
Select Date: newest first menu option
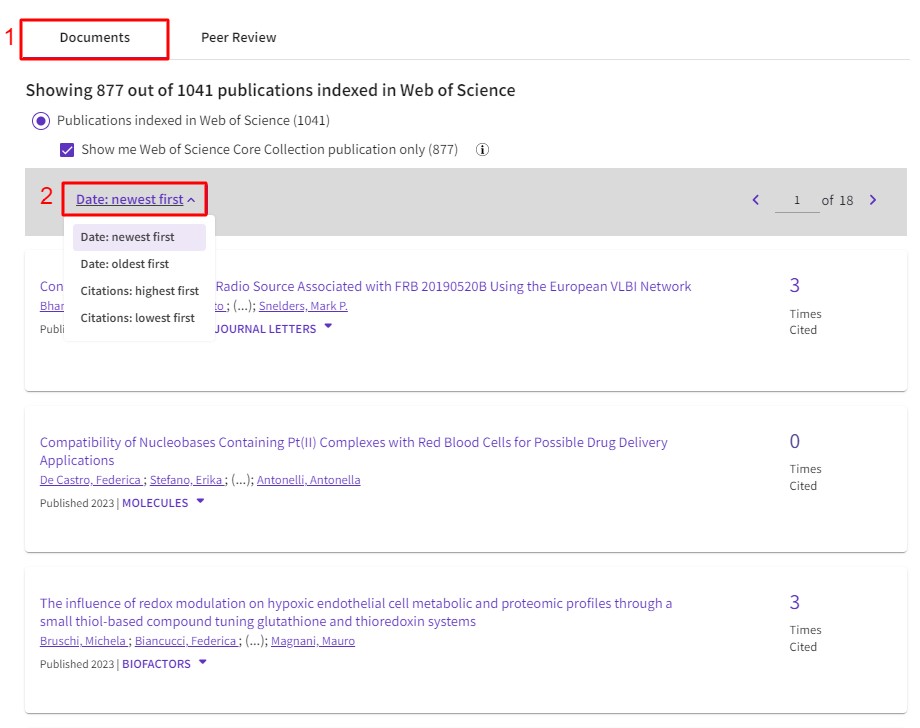pyautogui.click(x=128, y=237)
